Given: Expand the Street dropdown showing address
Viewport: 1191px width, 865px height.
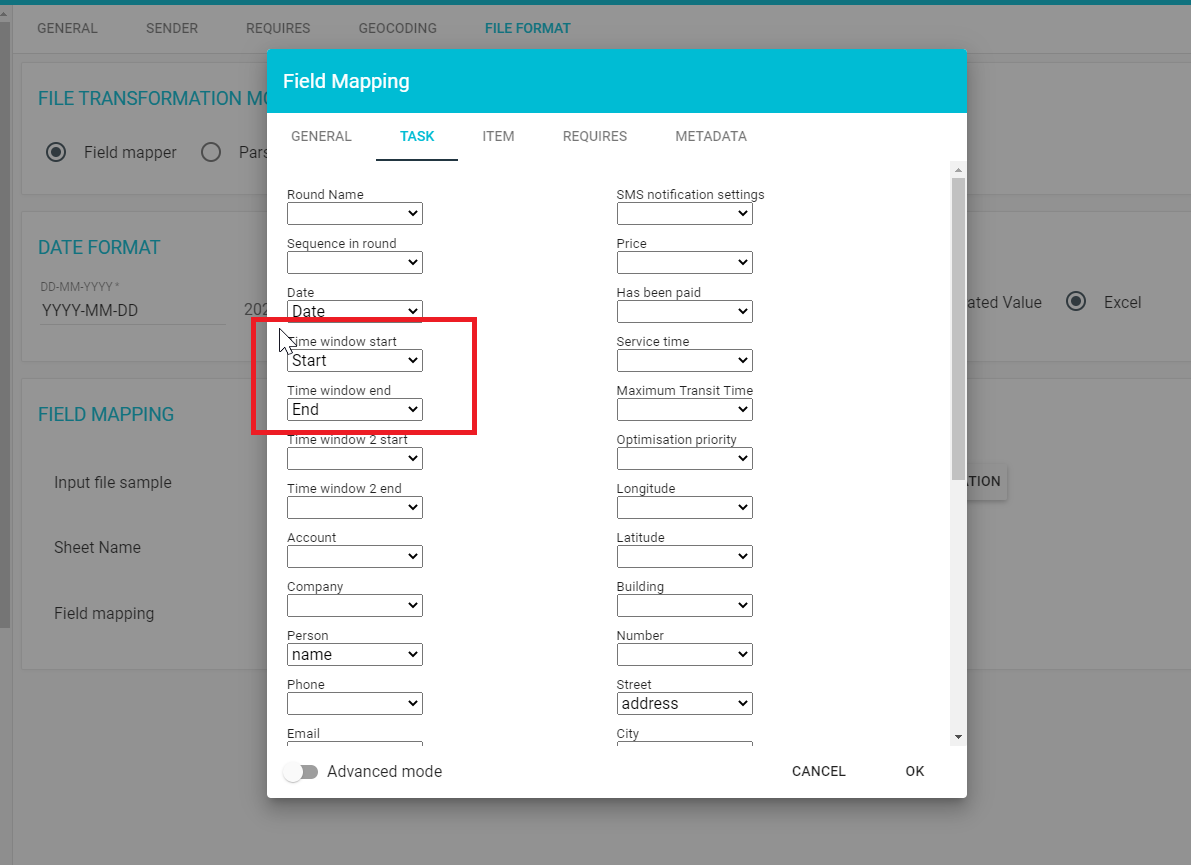Looking at the screenshot, I should click(x=684, y=703).
